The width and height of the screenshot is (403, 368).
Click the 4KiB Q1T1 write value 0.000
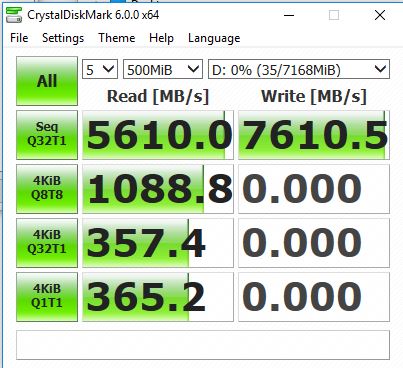(314, 297)
